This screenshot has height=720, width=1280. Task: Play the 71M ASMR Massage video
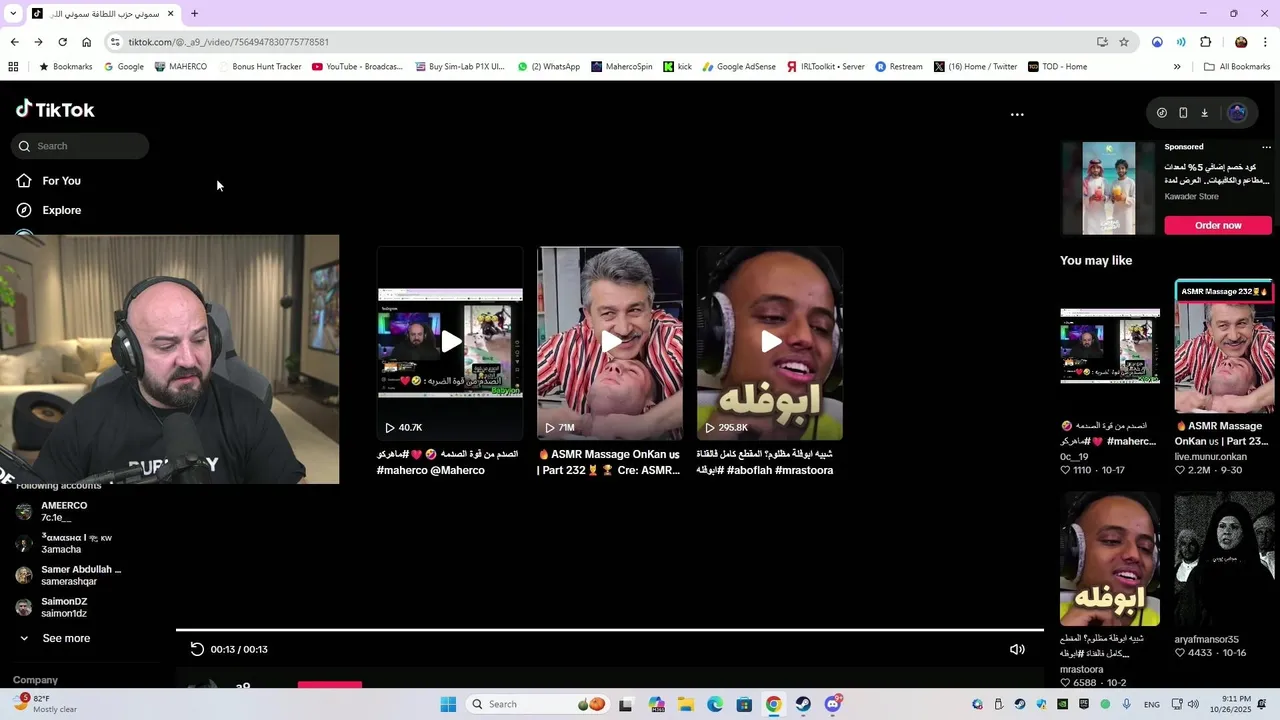610,343
